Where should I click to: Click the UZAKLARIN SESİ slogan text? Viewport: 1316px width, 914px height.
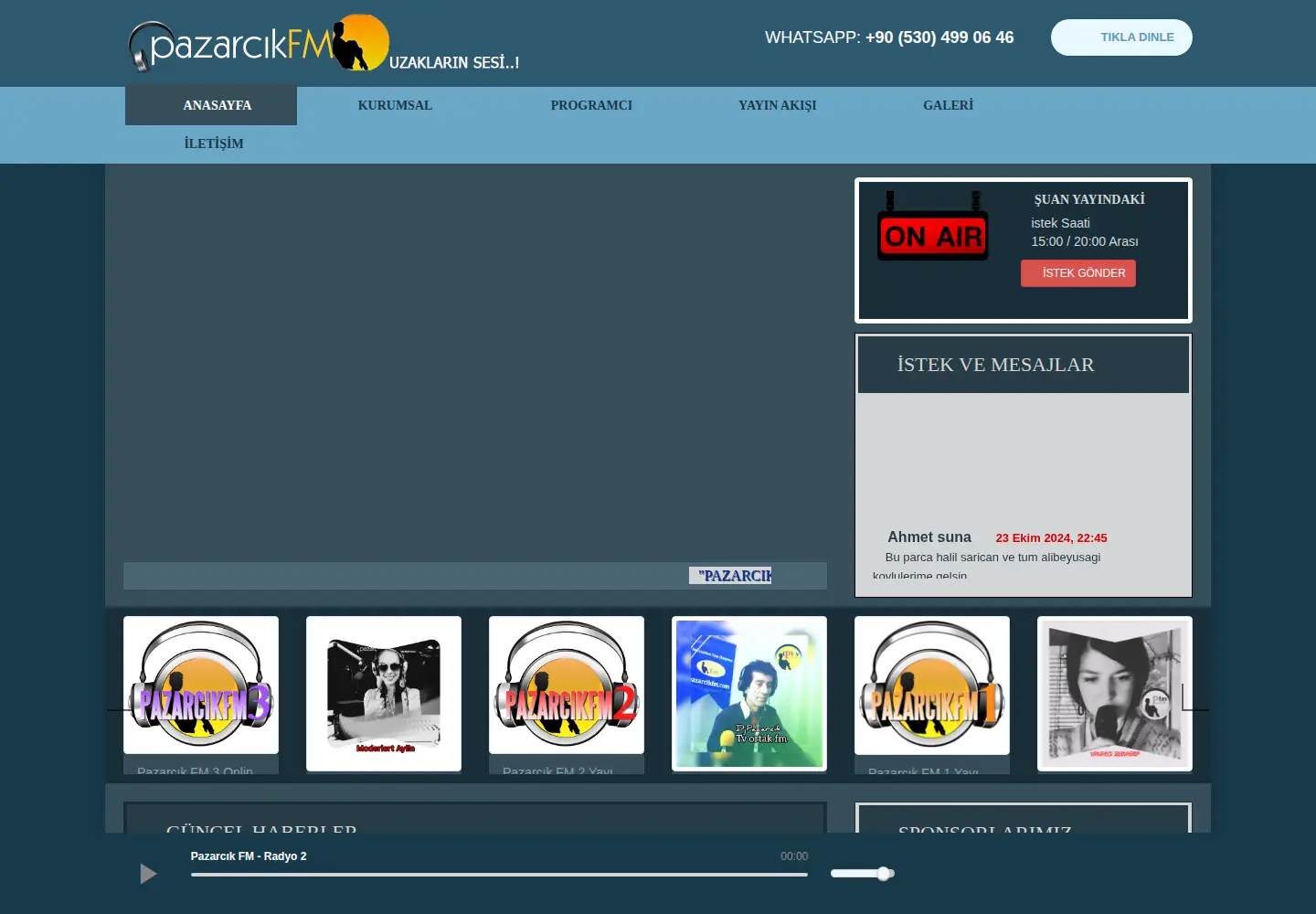[x=454, y=62]
